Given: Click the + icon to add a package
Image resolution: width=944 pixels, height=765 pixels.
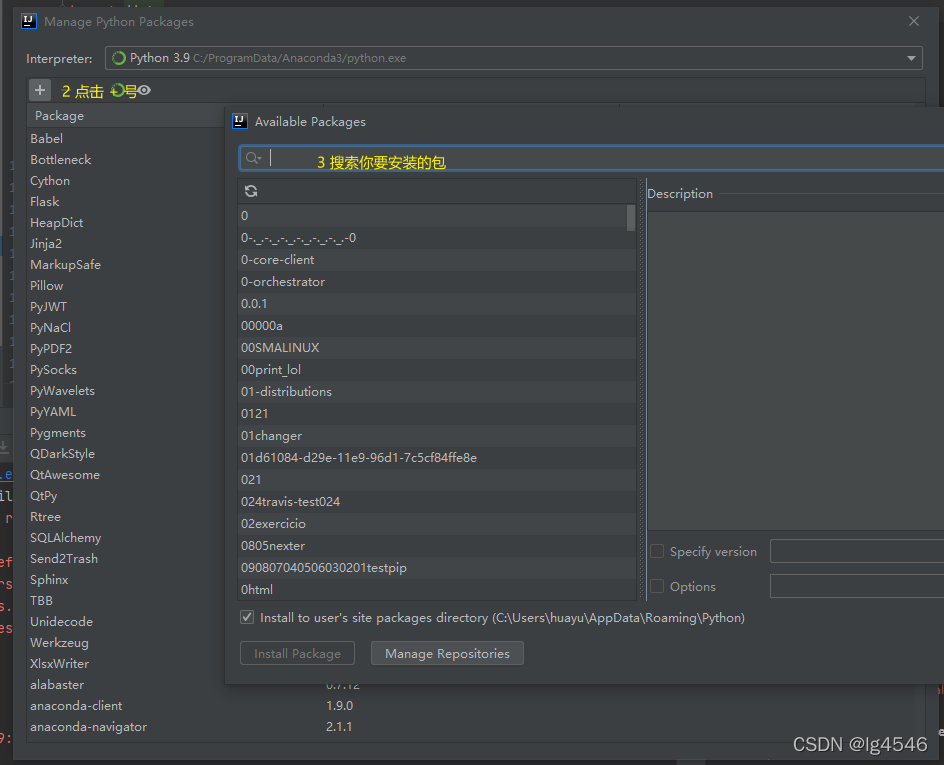Looking at the screenshot, I should pyautogui.click(x=40, y=88).
